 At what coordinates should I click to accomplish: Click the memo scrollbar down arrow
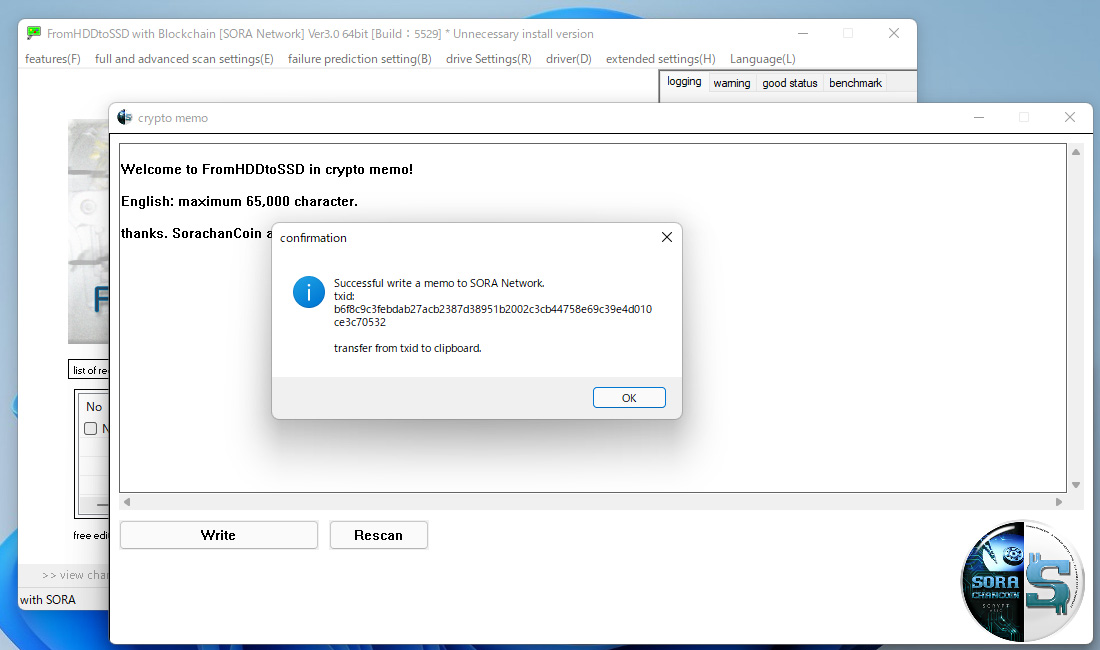1075,485
